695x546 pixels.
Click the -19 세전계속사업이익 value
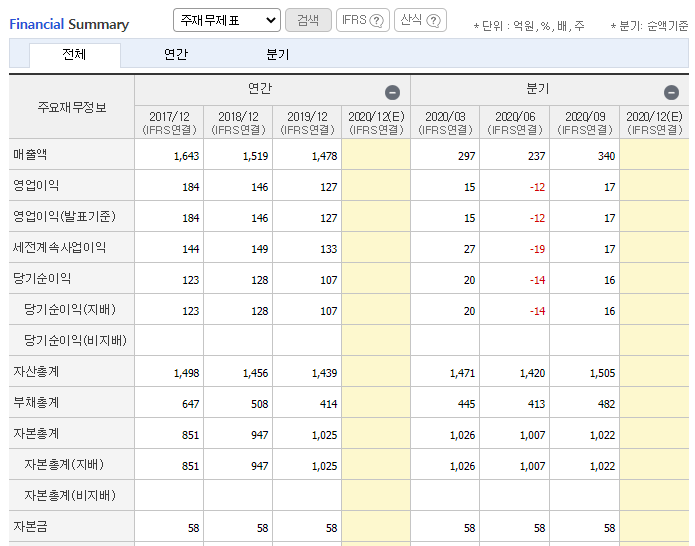click(x=538, y=249)
